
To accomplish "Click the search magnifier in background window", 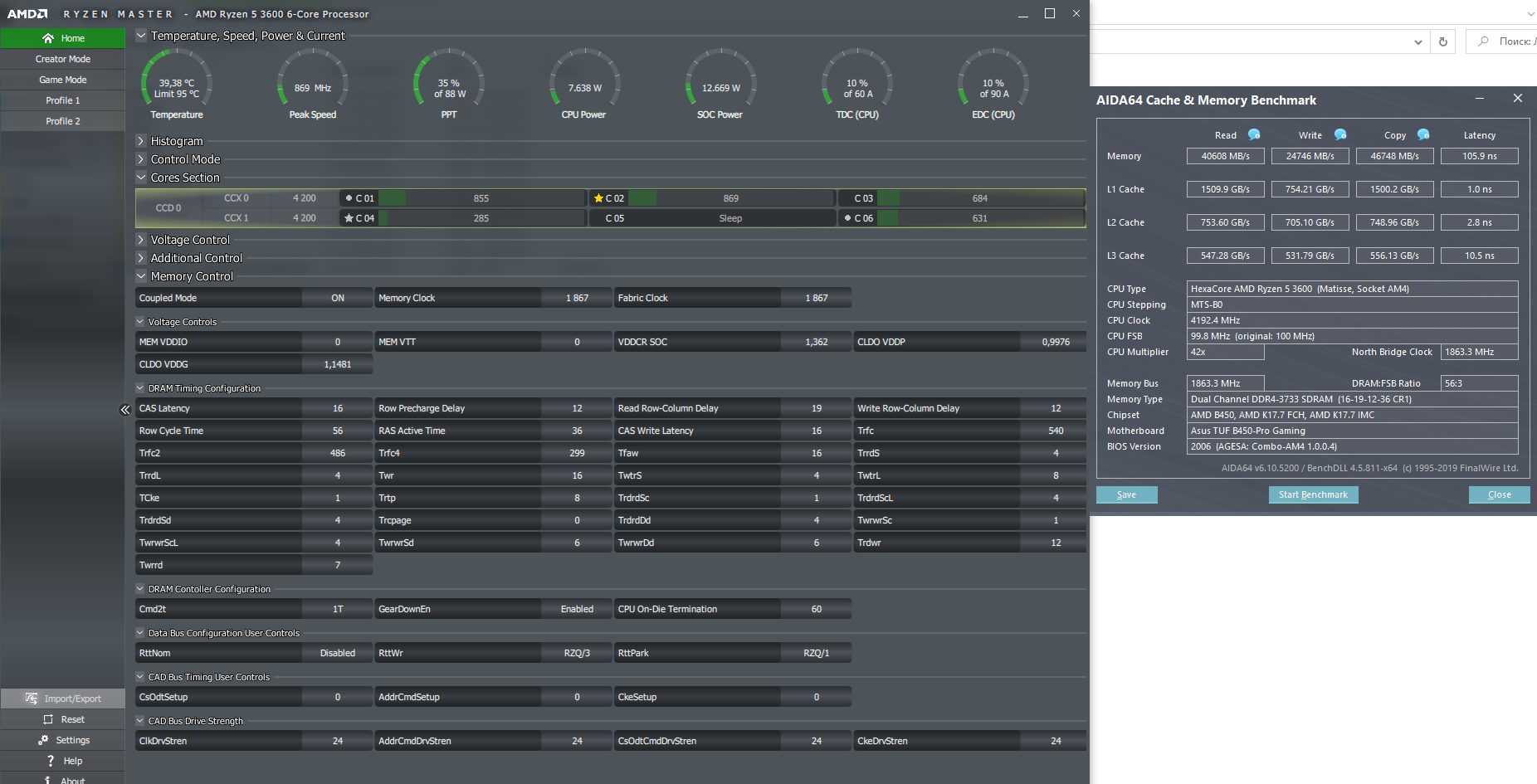I will click(1483, 41).
